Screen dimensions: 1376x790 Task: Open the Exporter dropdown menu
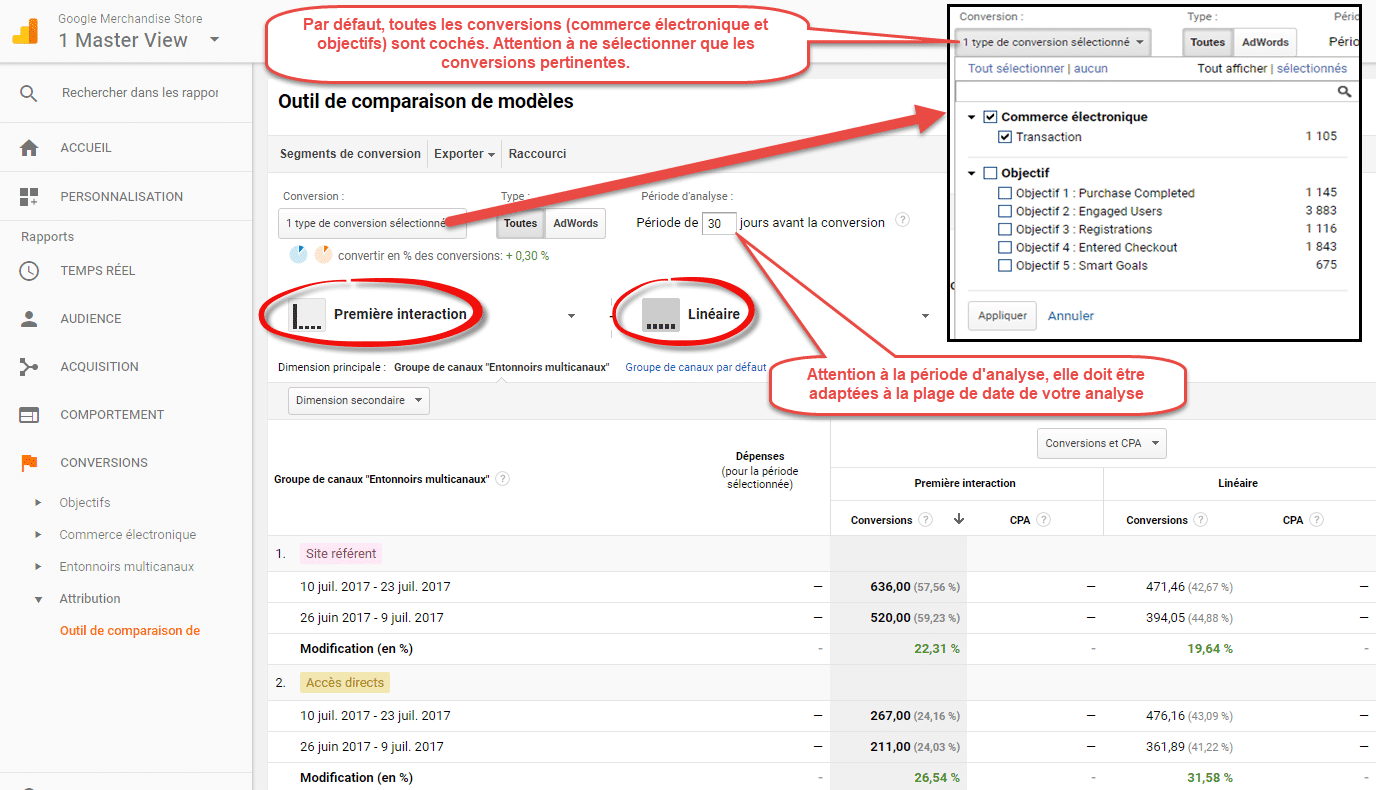(464, 154)
